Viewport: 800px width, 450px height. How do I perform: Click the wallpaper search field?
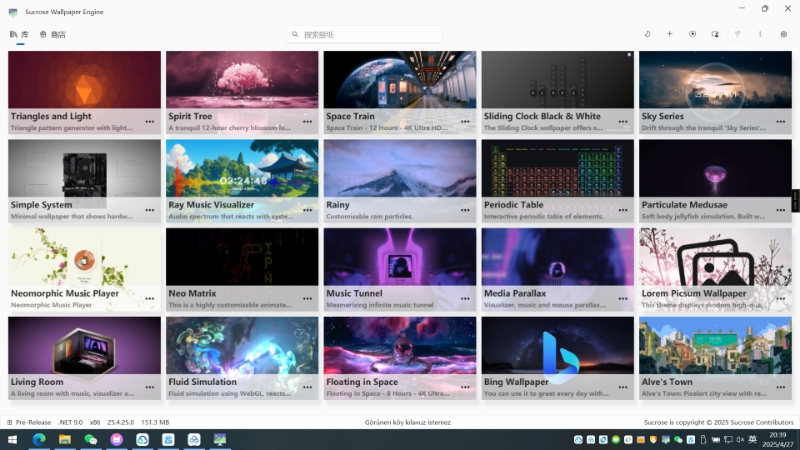[364, 34]
